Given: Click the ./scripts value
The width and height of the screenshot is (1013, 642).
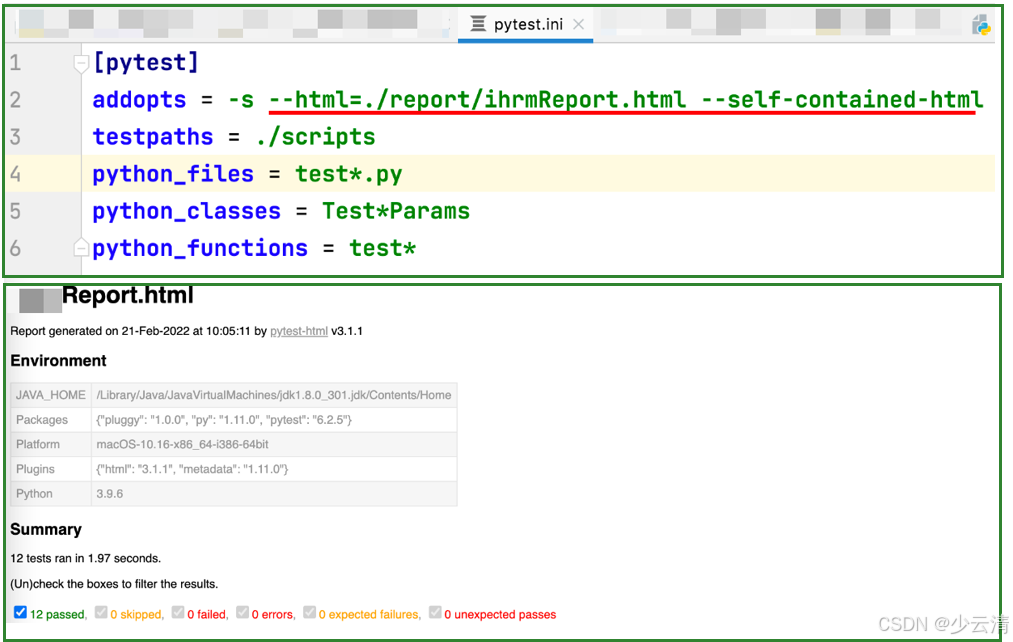Looking at the screenshot, I should 316,137.
